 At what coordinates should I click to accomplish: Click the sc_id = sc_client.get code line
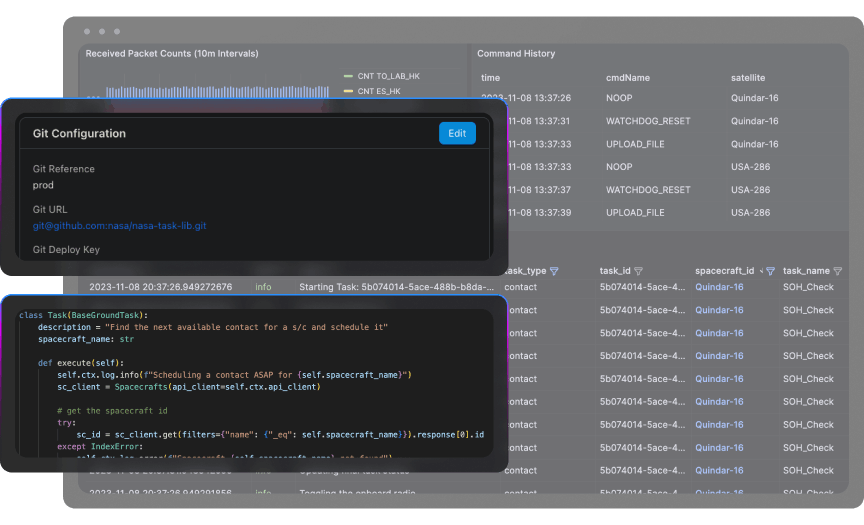click(280, 435)
